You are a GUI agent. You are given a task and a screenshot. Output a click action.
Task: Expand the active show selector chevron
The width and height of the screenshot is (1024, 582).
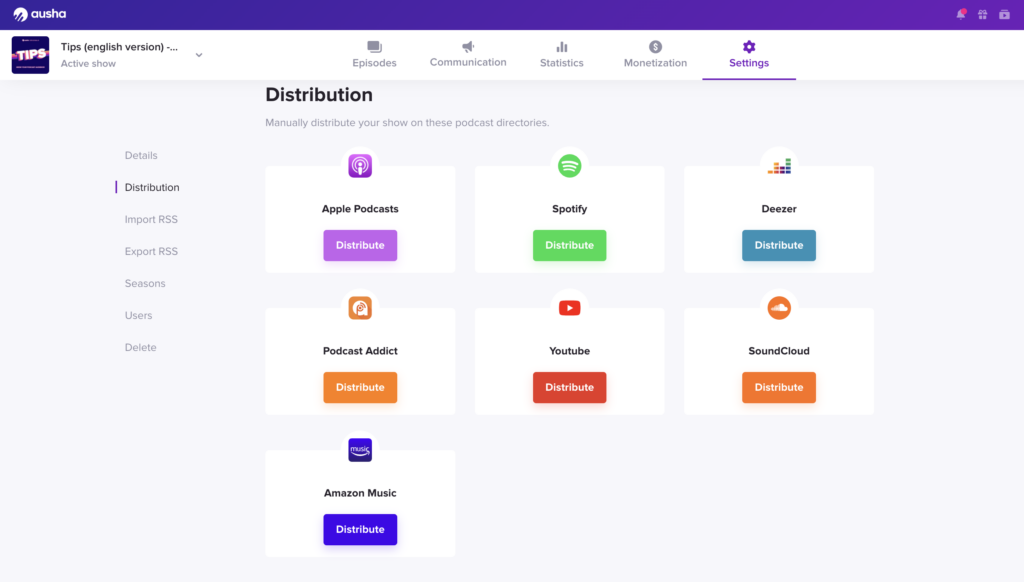pyautogui.click(x=199, y=55)
